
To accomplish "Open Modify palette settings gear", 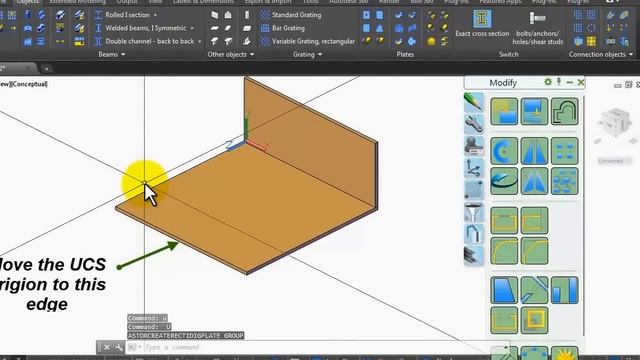I will [548, 82].
